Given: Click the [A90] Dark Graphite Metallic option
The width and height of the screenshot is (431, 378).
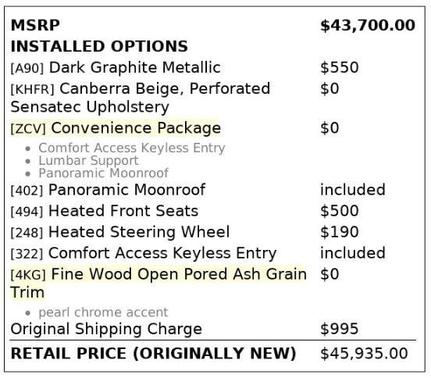Looking at the screenshot, I should [x=115, y=67].
